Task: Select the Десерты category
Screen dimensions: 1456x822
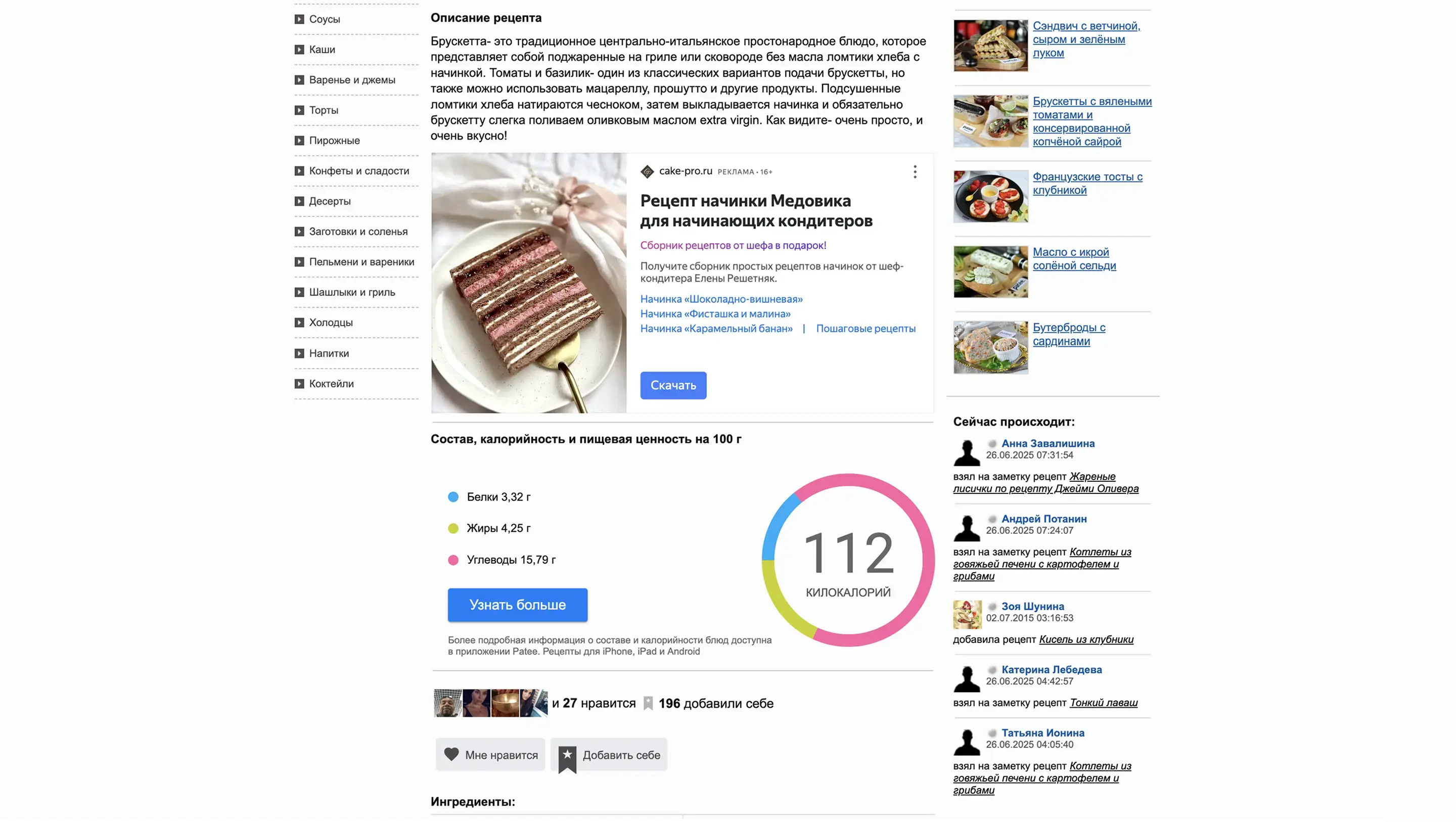Action: click(x=330, y=201)
